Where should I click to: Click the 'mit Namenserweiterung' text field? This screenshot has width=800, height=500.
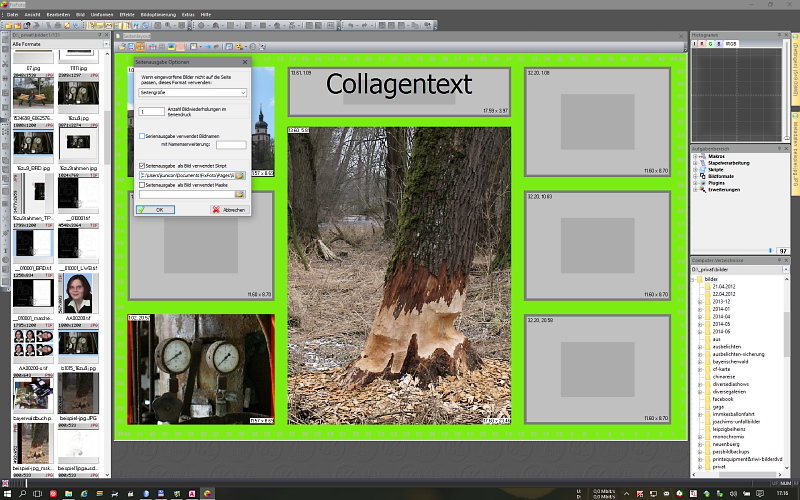231,145
